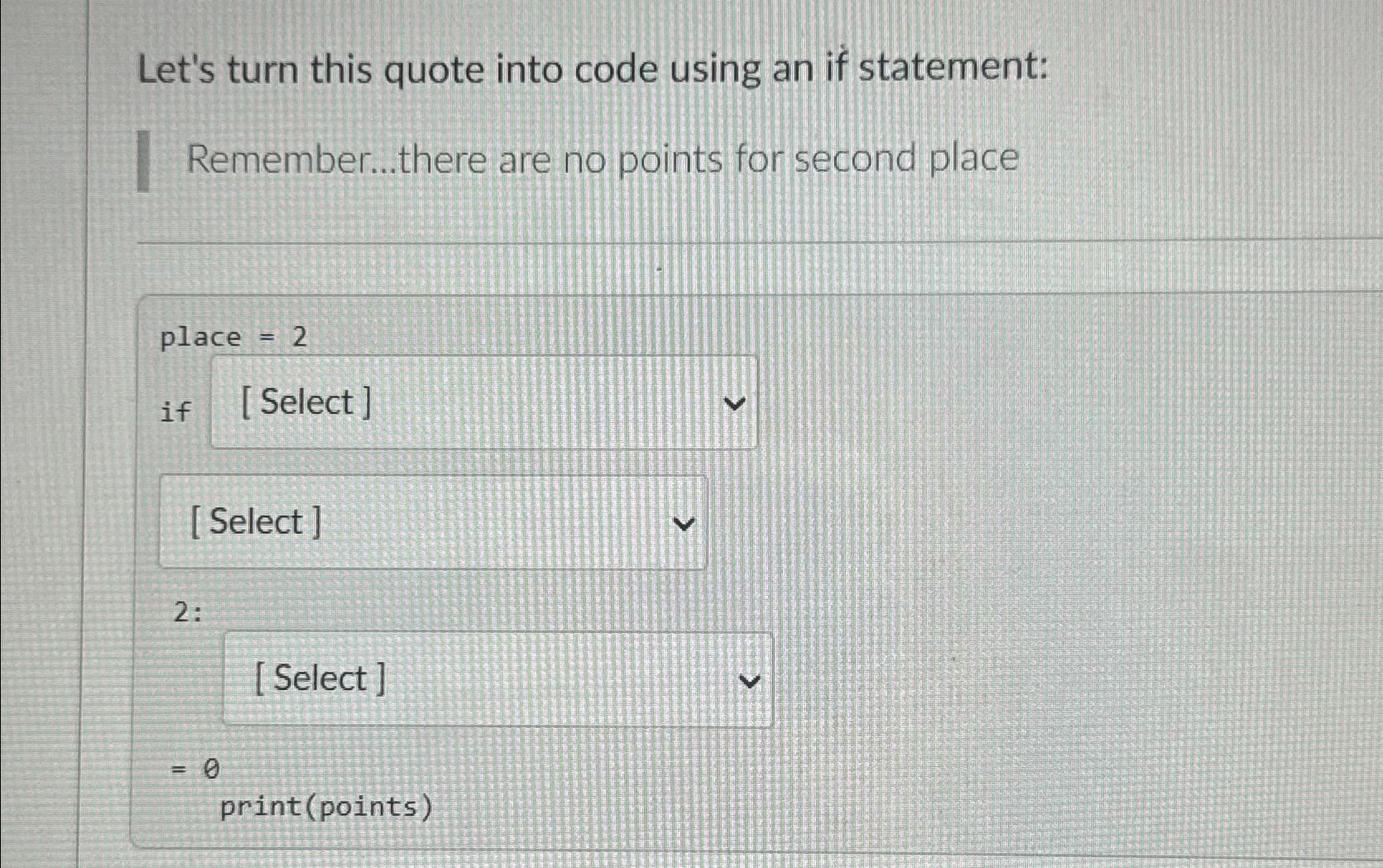The width and height of the screenshot is (1383, 868).
Task: Click the print(points) code line
Action: [326, 807]
